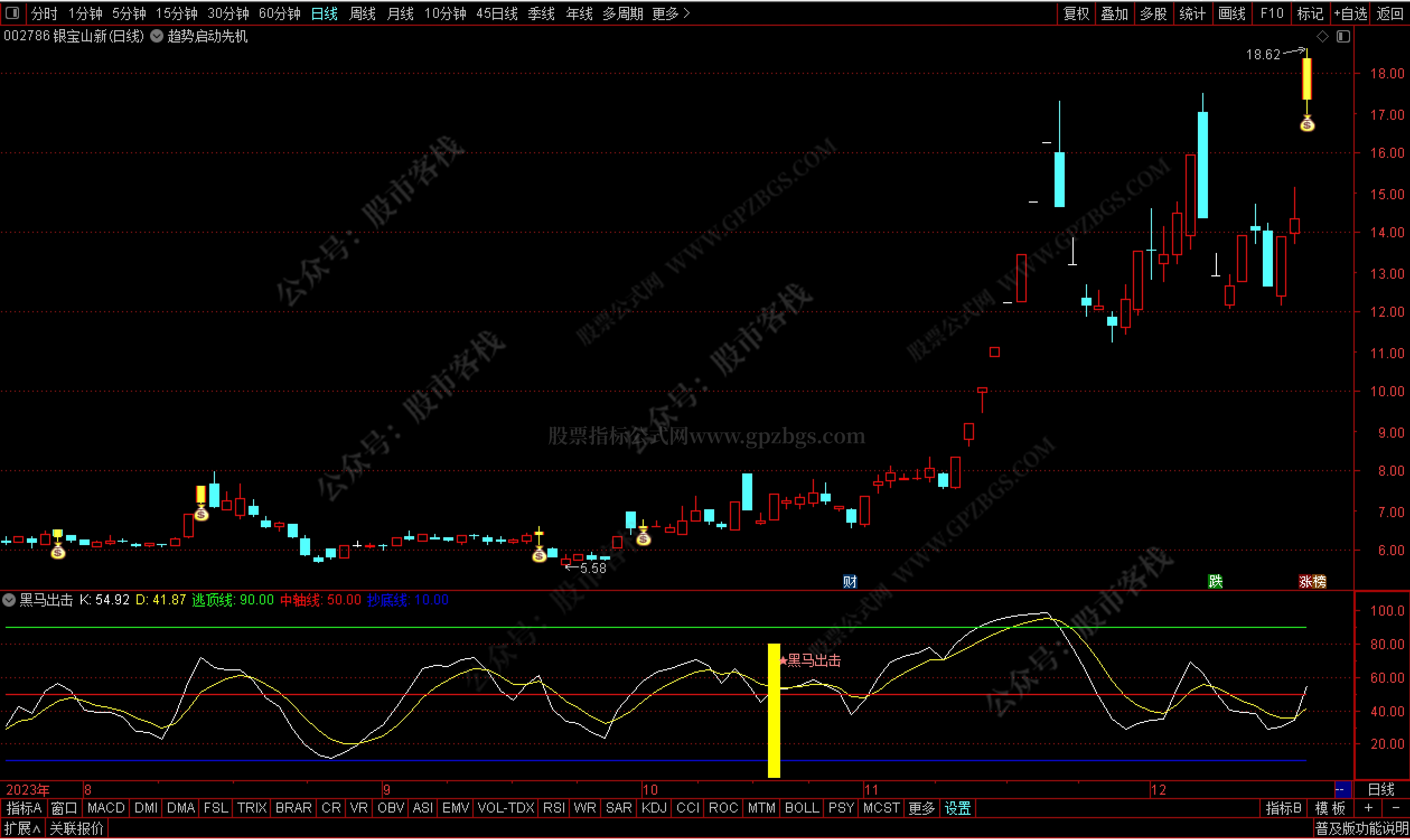Expand the 扩展 panel arrow
Image resolution: width=1410 pixels, height=840 pixels.
pyautogui.click(x=22, y=829)
